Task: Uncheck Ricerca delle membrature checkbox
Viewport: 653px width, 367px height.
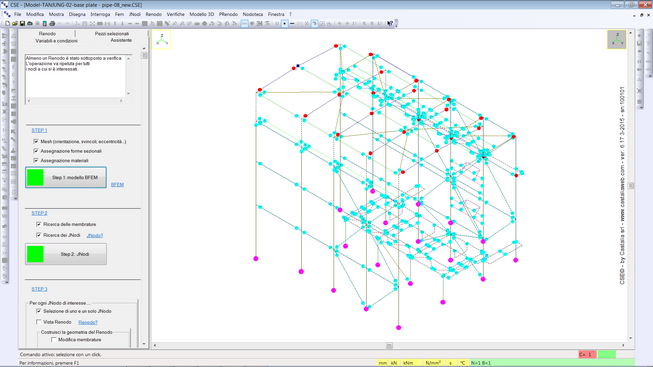Action: 39,224
